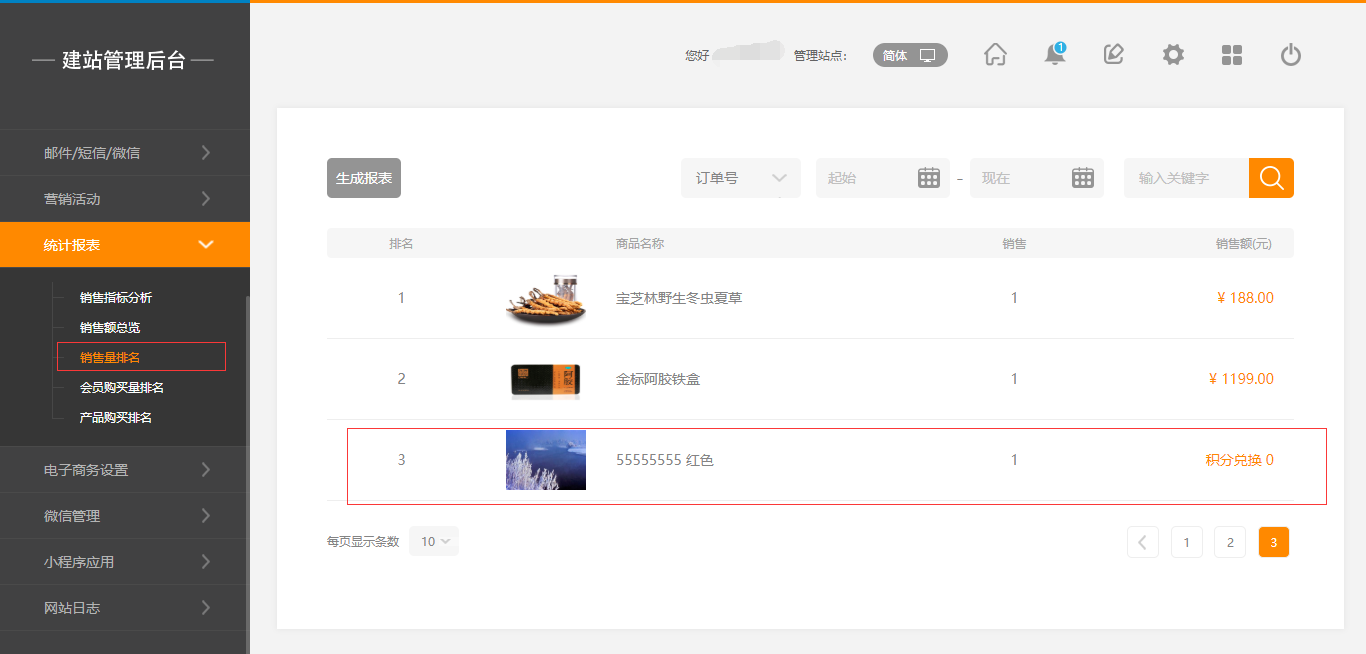
Task: Select 会员购买量排名 submenu item
Action: pos(122,388)
